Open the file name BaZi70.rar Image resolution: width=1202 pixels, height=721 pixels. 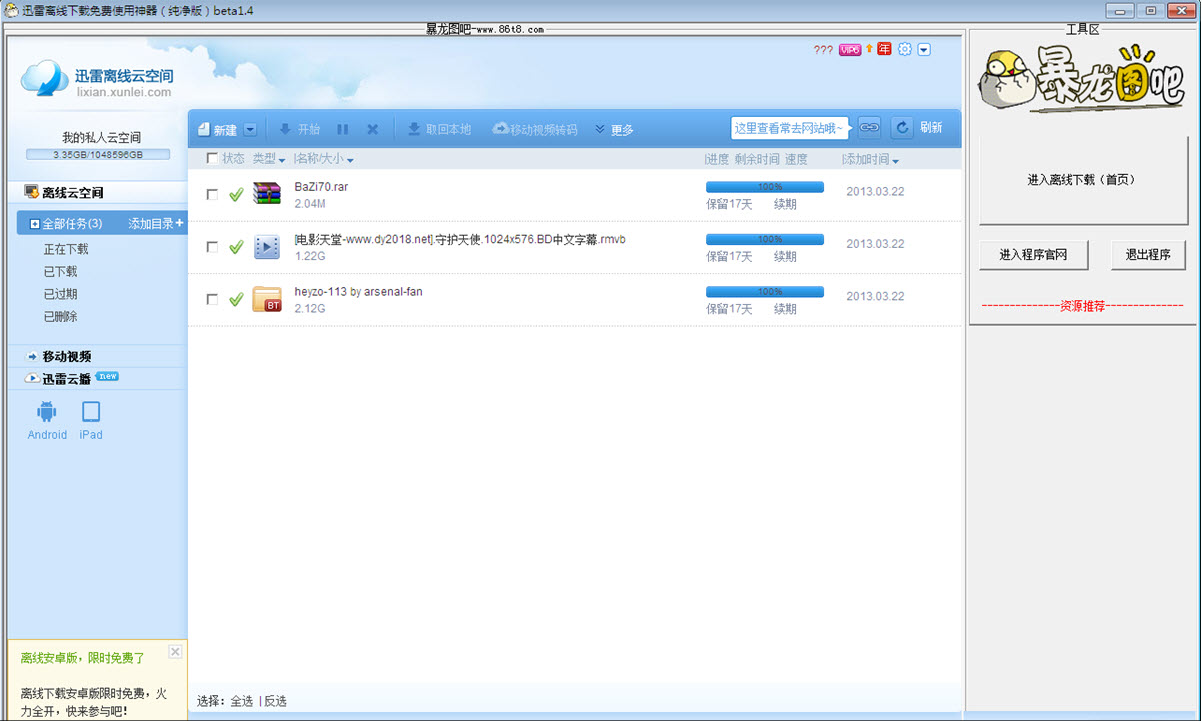coord(321,187)
